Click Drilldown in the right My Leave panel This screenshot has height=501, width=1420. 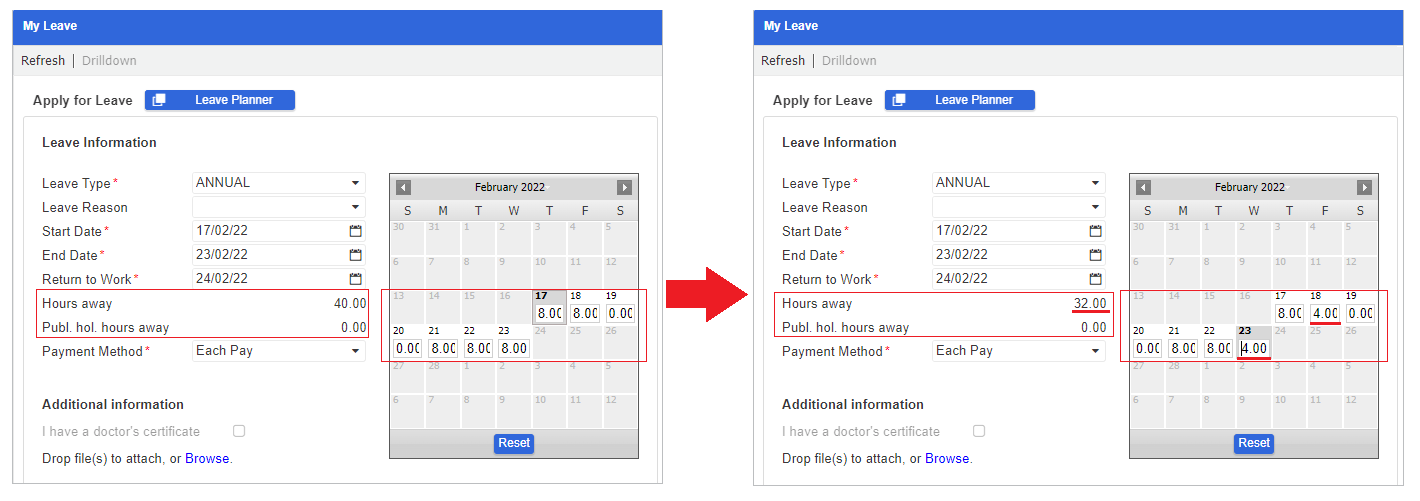pyautogui.click(x=849, y=61)
